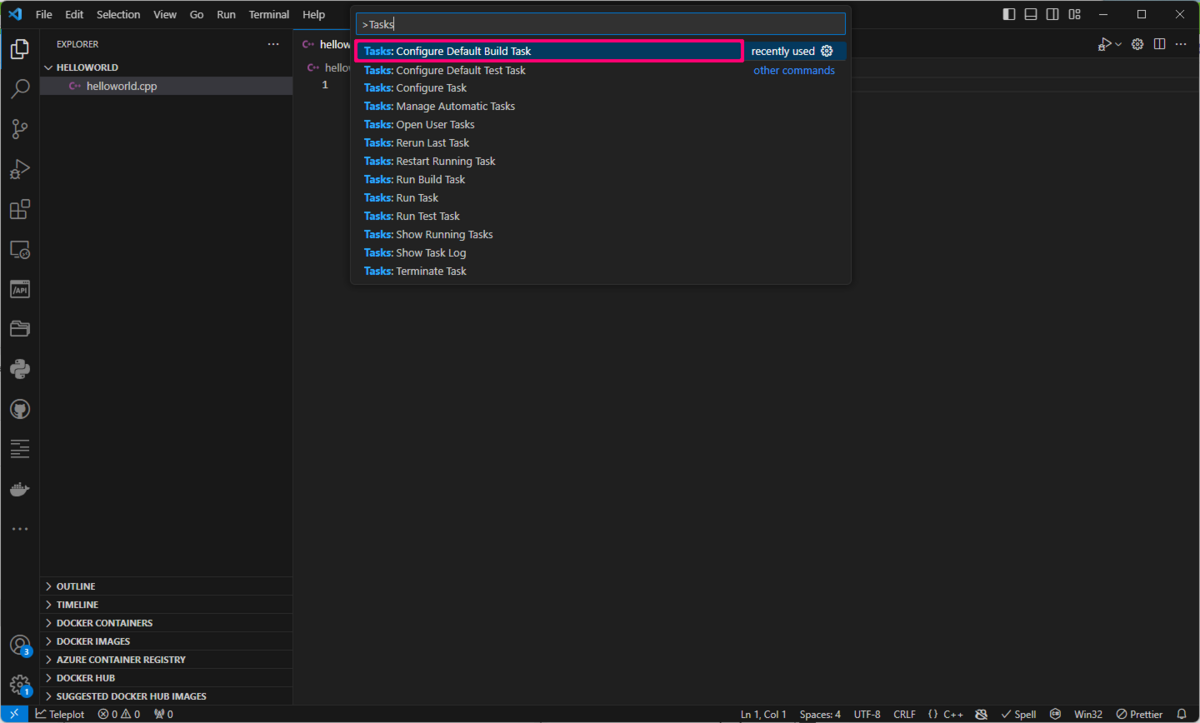Open the lines-icon view above Docker
This screenshot has height=723, width=1200.
pyautogui.click(x=20, y=449)
